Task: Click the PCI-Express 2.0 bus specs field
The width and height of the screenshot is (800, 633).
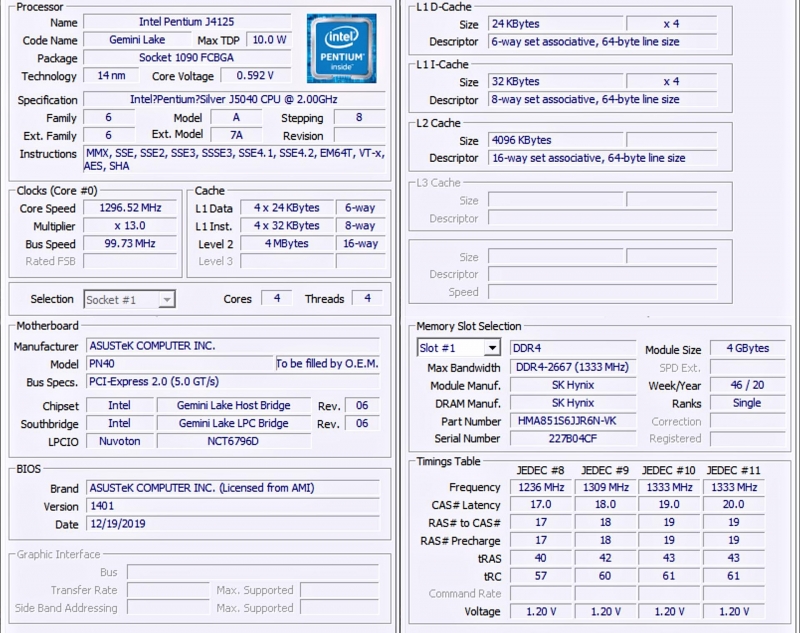Action: coord(233,382)
